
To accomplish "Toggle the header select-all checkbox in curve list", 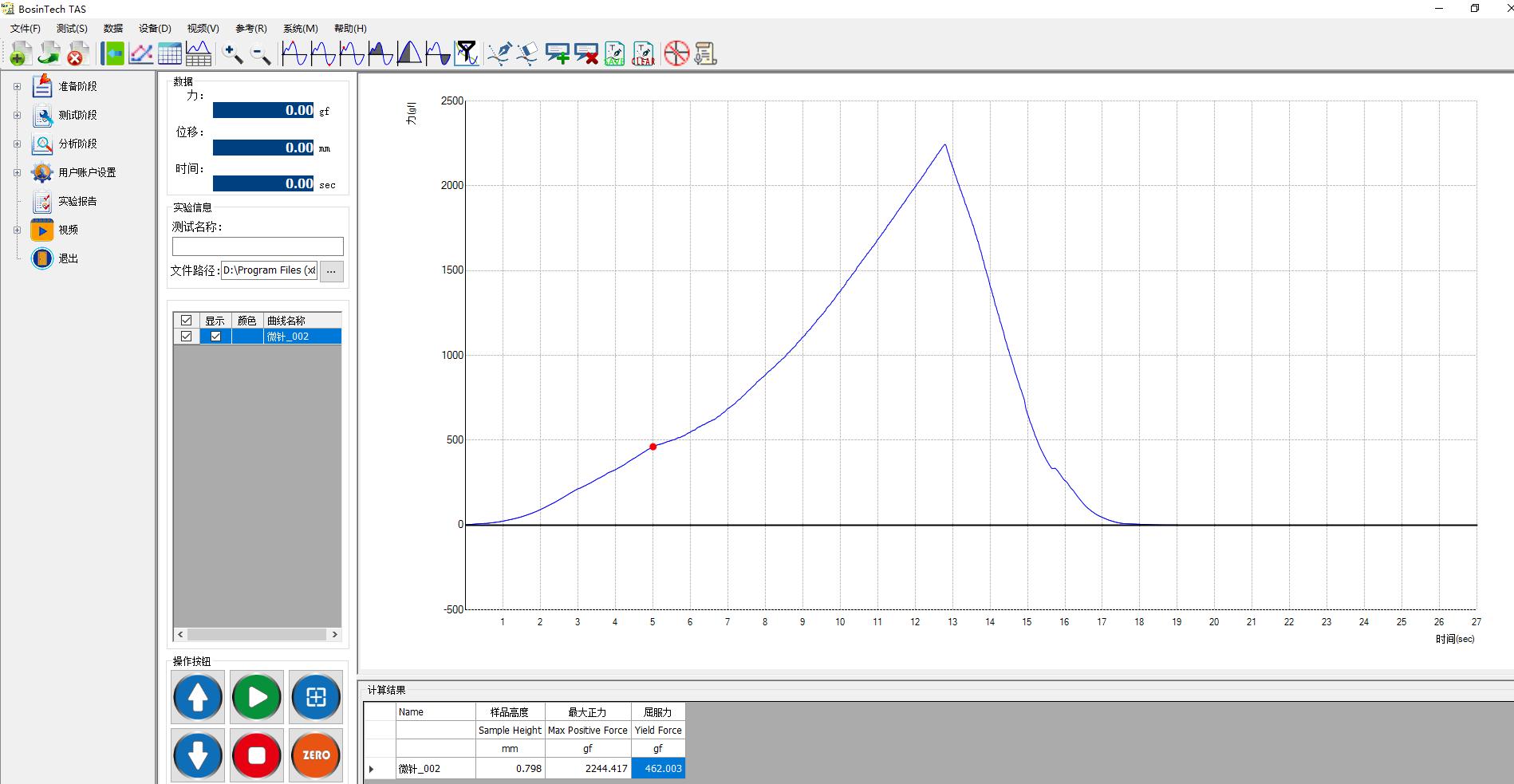I will [x=187, y=321].
